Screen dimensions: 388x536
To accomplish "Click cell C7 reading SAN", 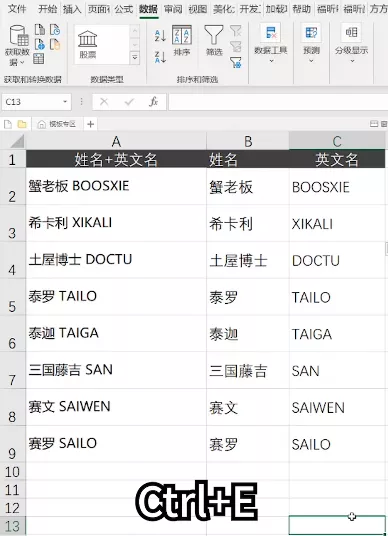I will click(x=337, y=370).
